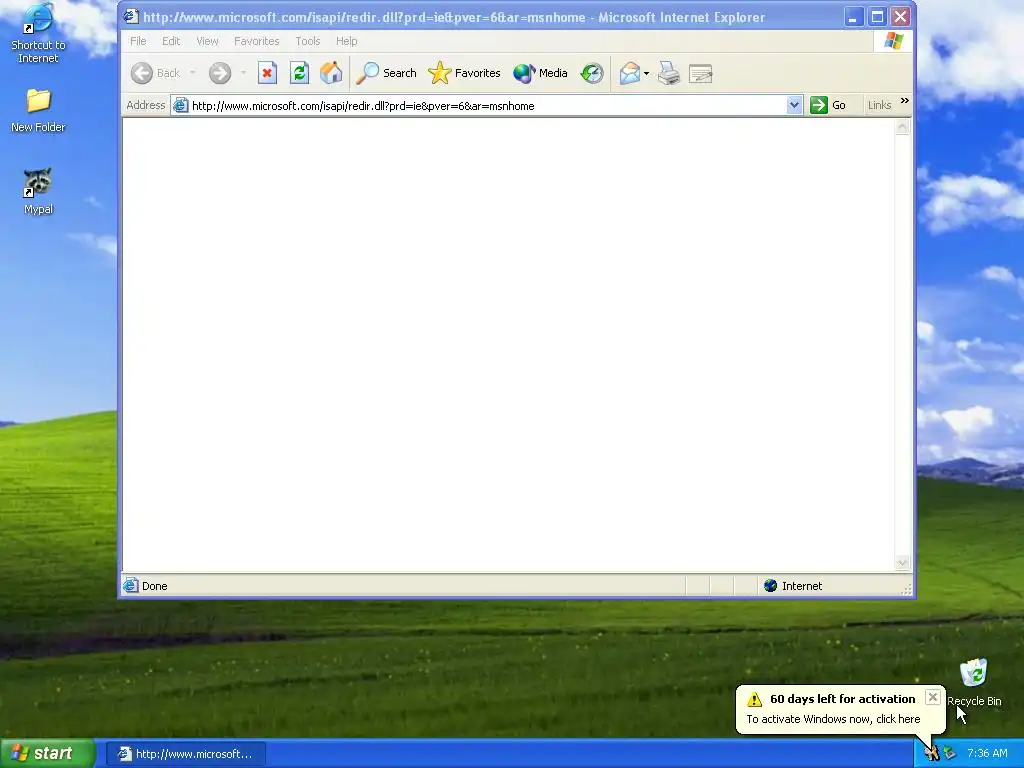Open the Favorites pane from the toolbar
This screenshot has height=768, width=1024.
464,73
